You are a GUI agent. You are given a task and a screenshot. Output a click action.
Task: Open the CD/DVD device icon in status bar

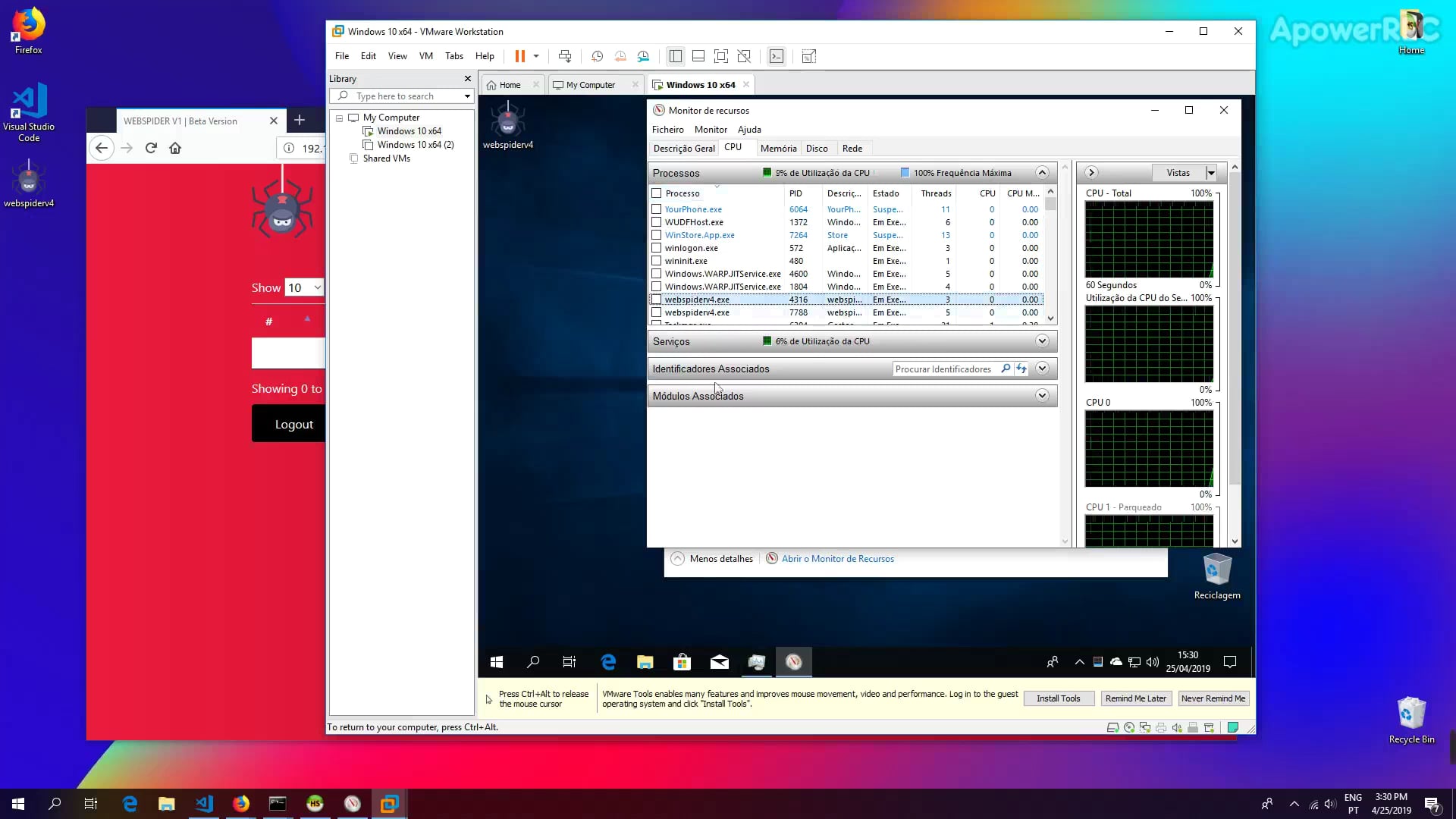(1128, 727)
